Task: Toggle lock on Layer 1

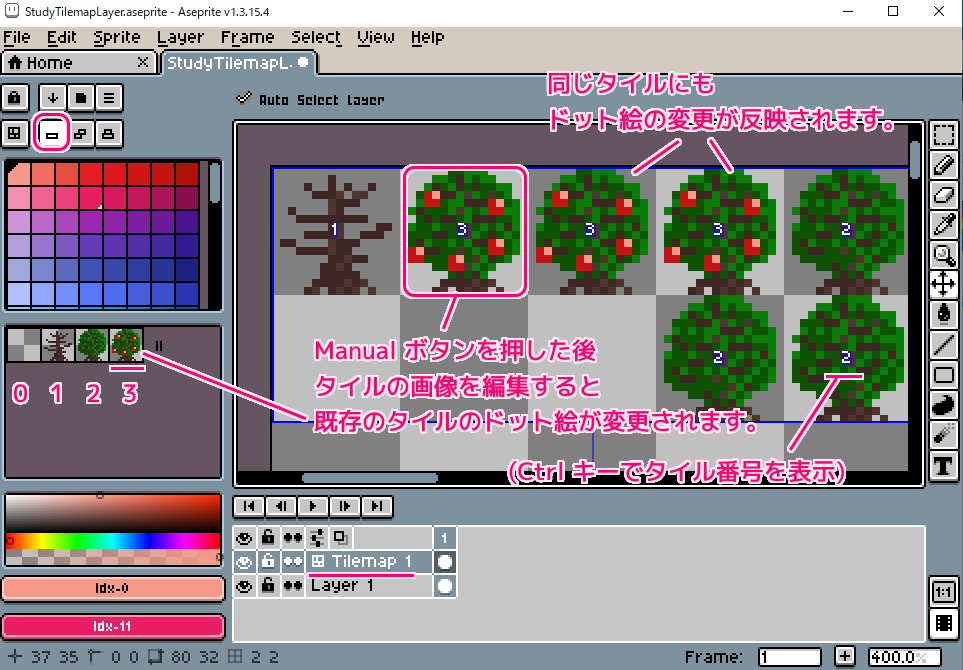Action: [268, 586]
